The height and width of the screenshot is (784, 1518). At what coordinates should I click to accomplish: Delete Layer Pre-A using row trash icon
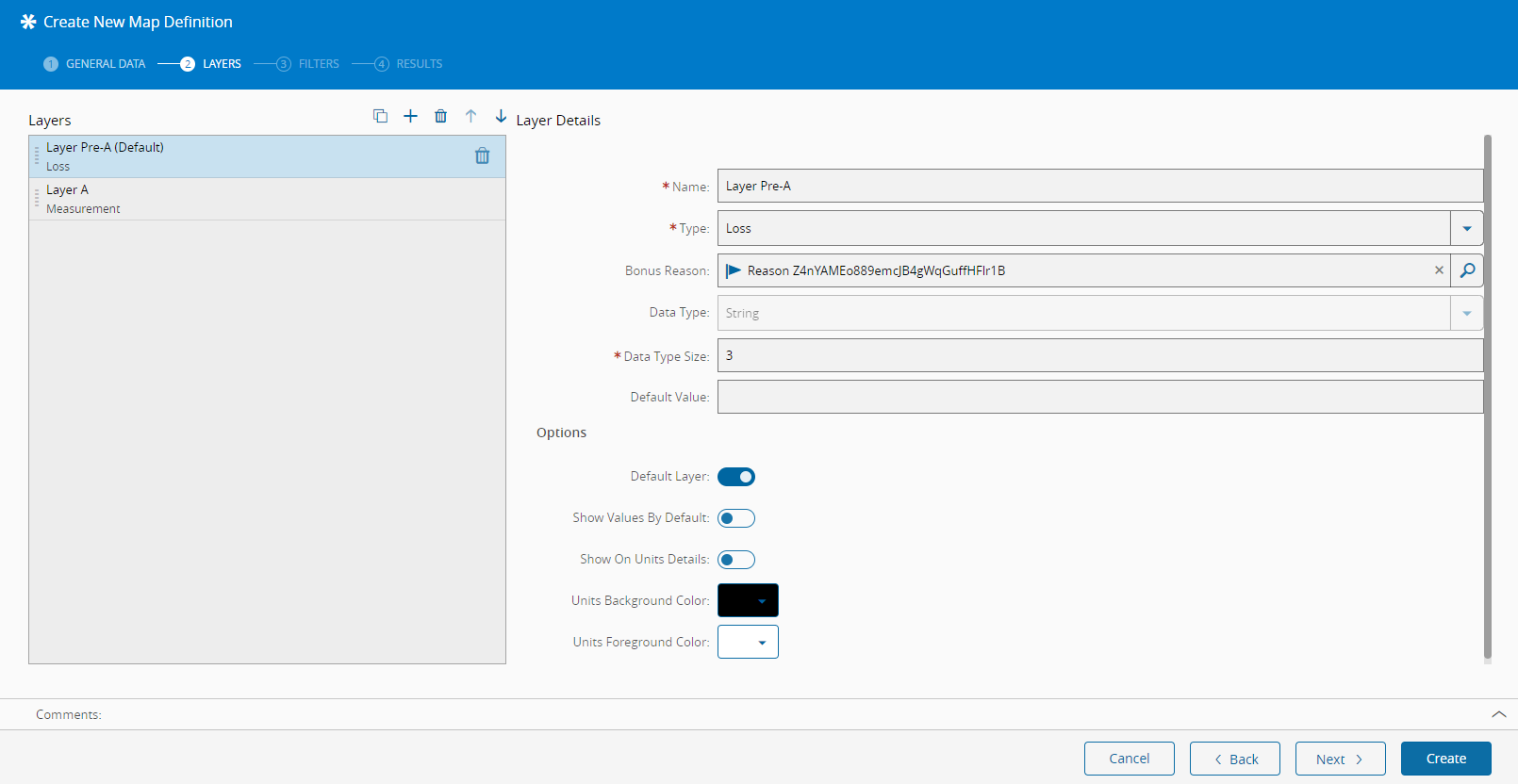pos(482,156)
